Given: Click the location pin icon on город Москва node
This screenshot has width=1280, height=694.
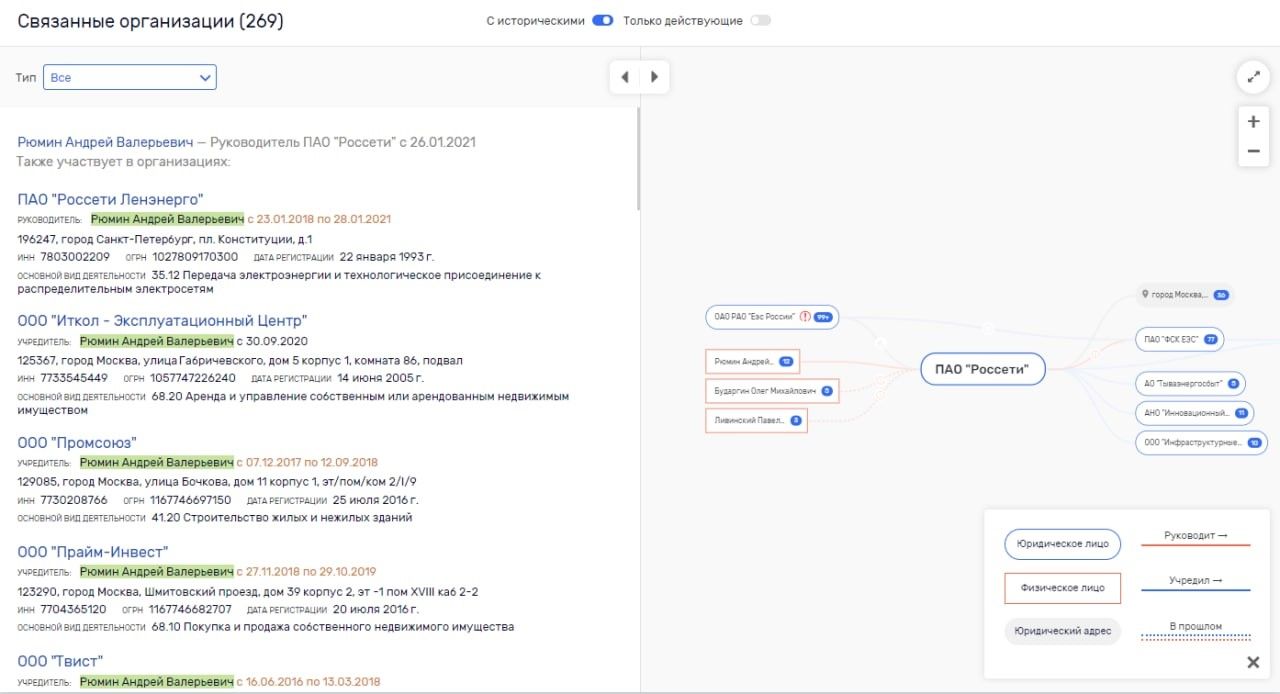Looking at the screenshot, I should tap(1146, 295).
